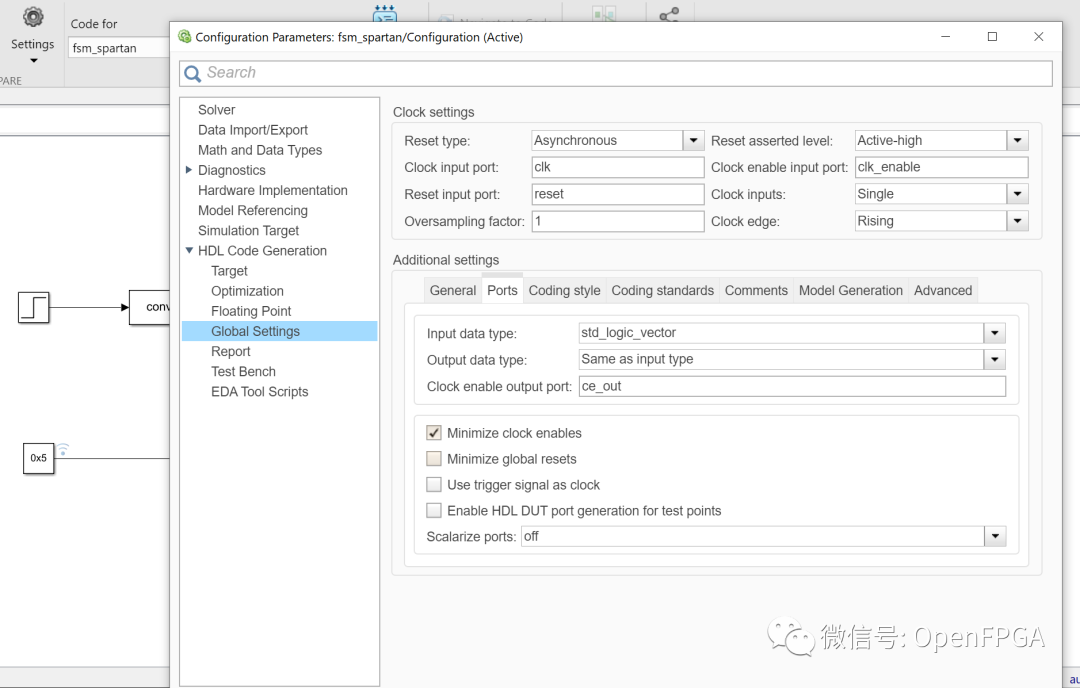
Task: Open Test Bench settings
Action: pos(243,371)
